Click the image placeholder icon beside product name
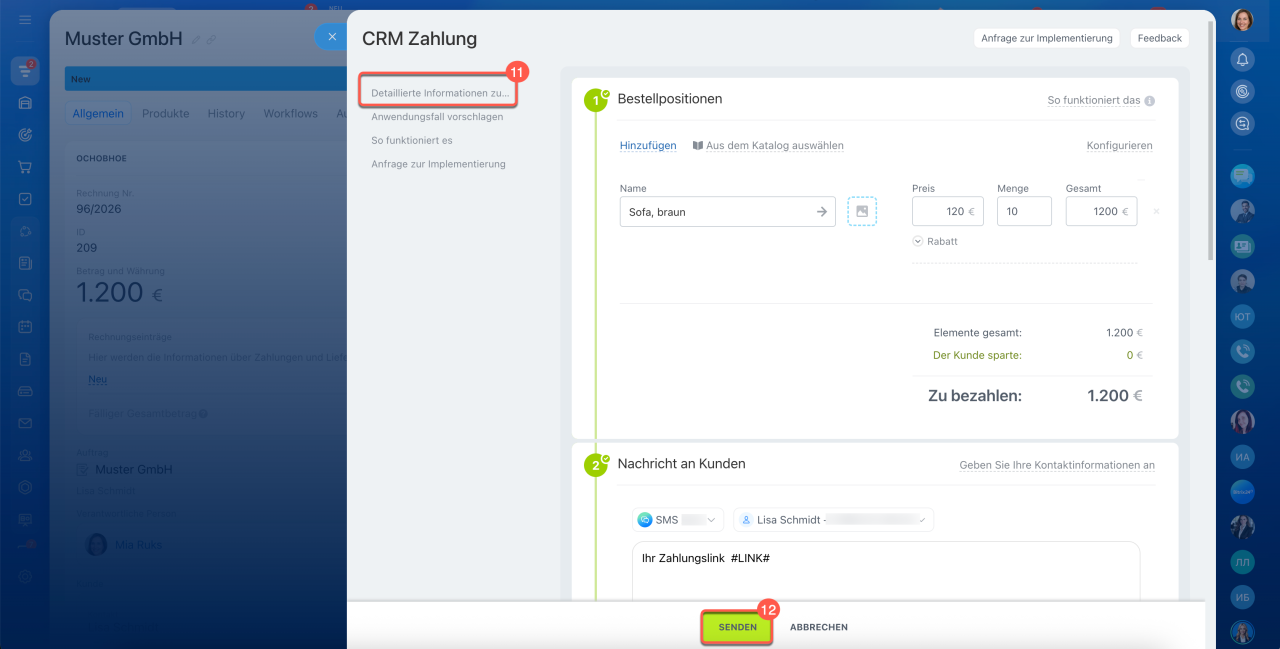Screen dimensions: 1280x649 pos(862,211)
